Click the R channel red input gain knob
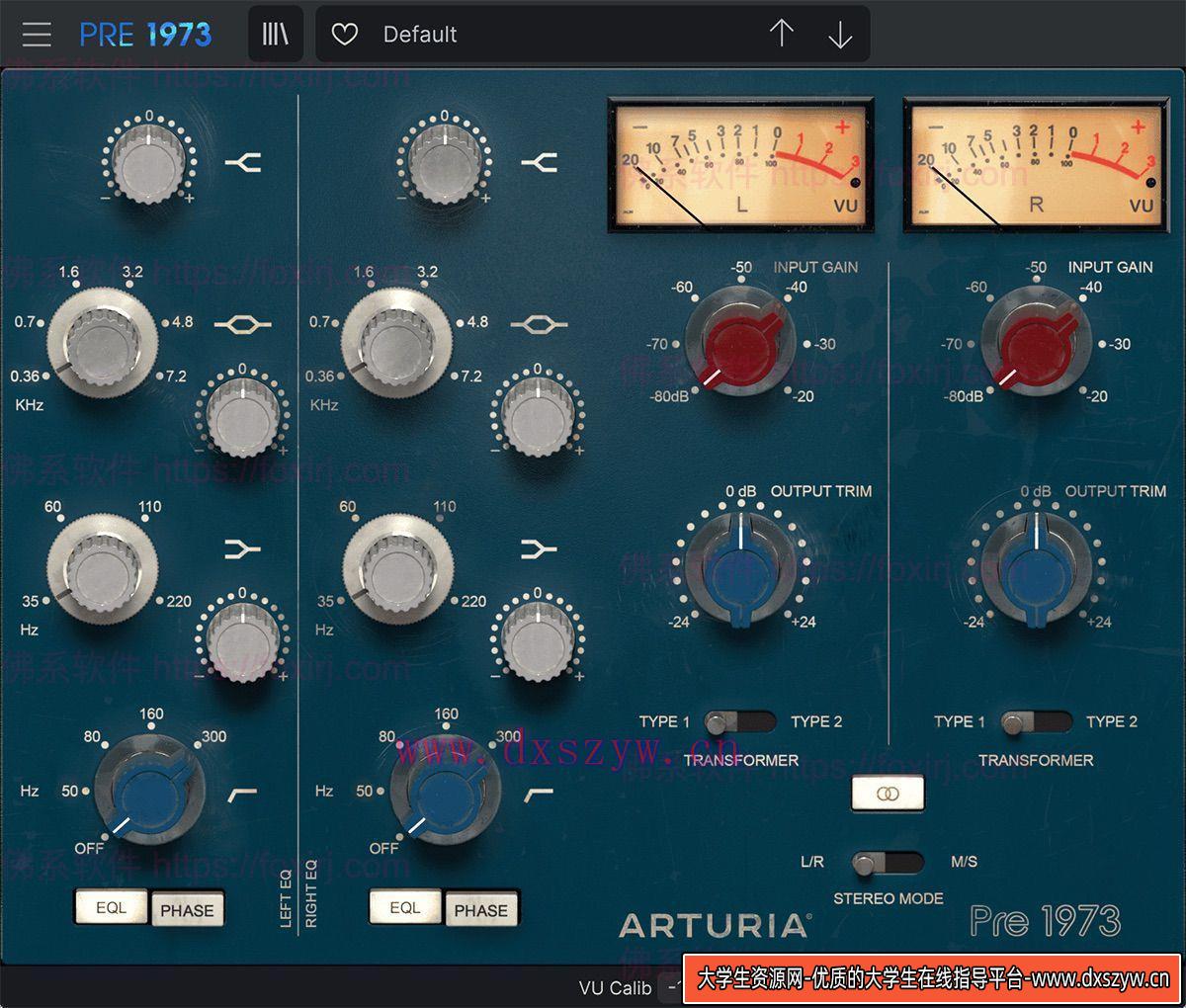The height and width of the screenshot is (1008, 1186). (x=1036, y=342)
